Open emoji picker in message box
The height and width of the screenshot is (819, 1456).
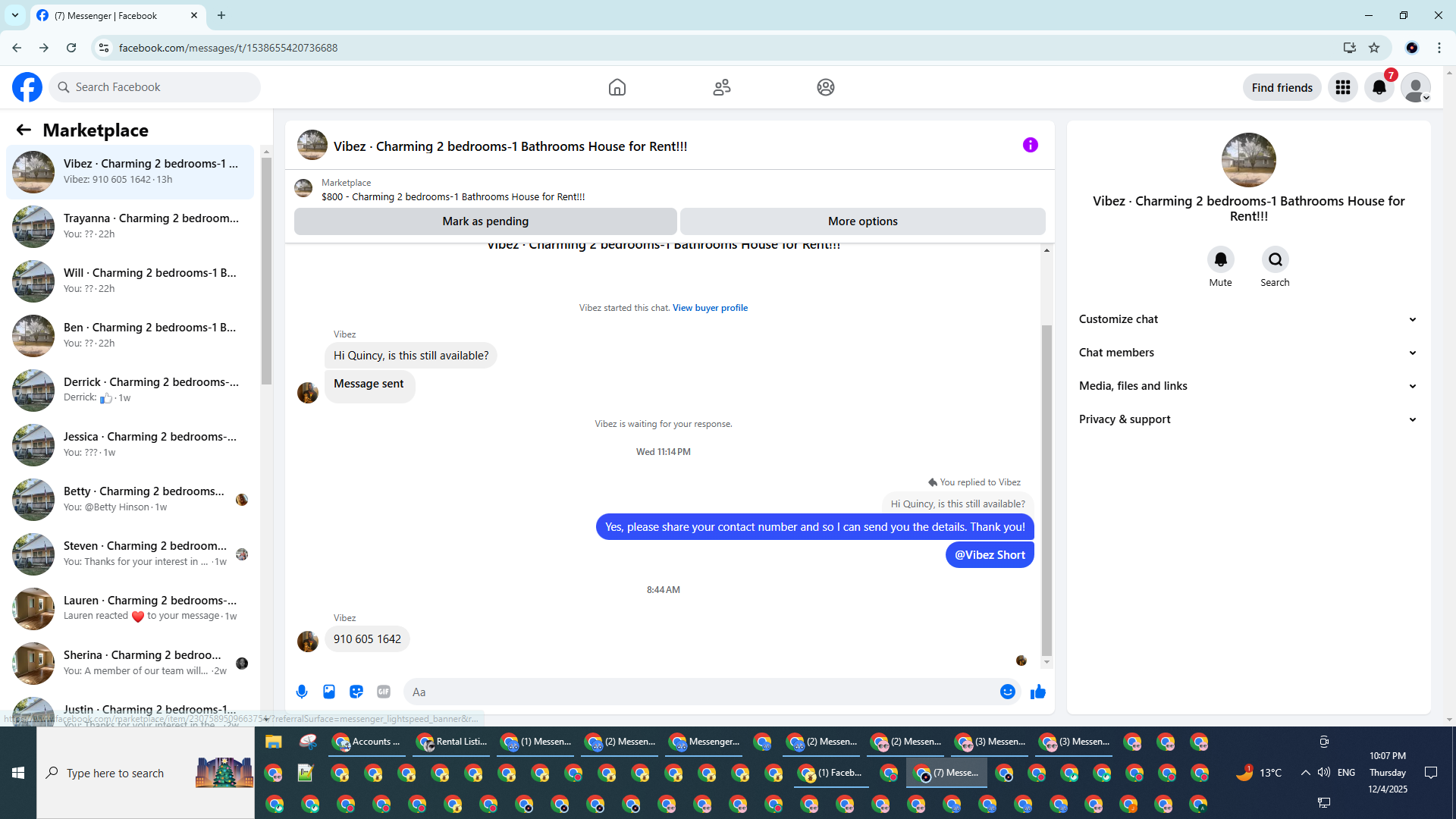tap(1007, 692)
